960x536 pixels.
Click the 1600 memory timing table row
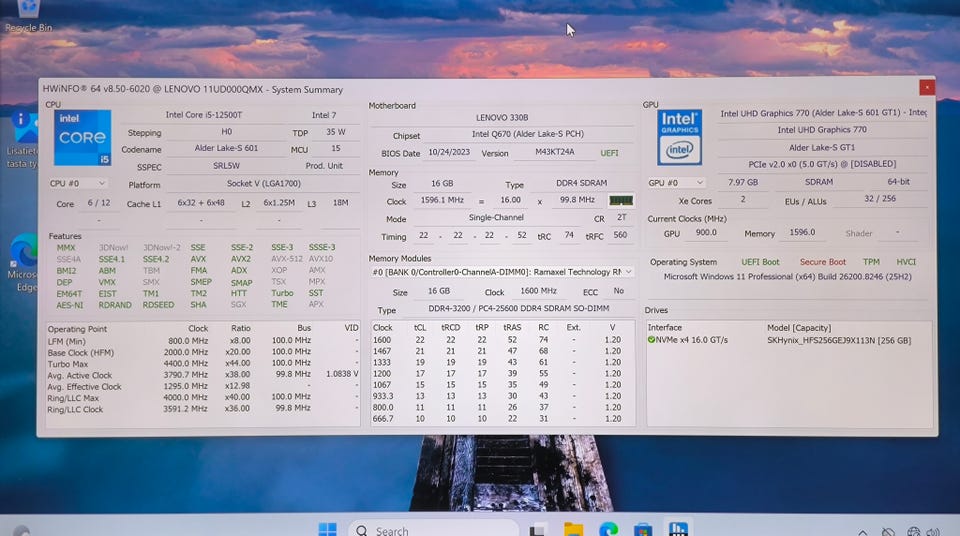click(502, 339)
